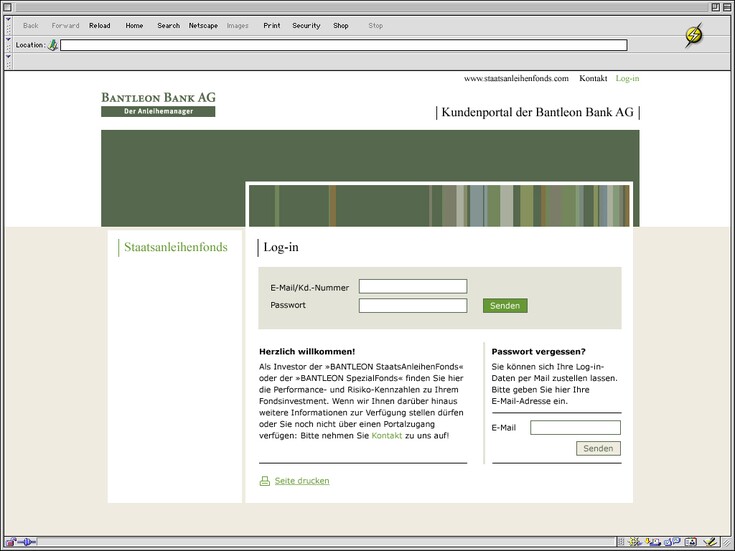Click the window collapse box in title bar
The height and width of the screenshot is (551, 735).
point(727,7)
